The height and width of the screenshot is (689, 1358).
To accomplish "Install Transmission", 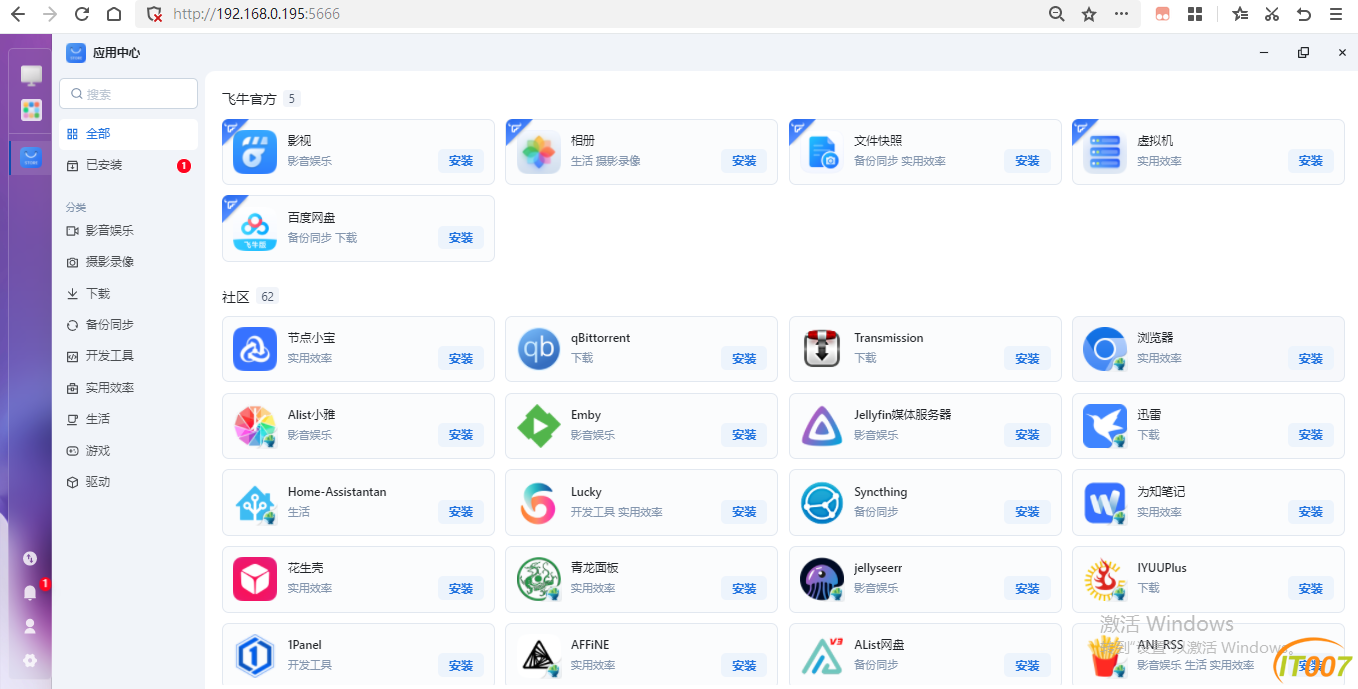I will tap(1027, 358).
